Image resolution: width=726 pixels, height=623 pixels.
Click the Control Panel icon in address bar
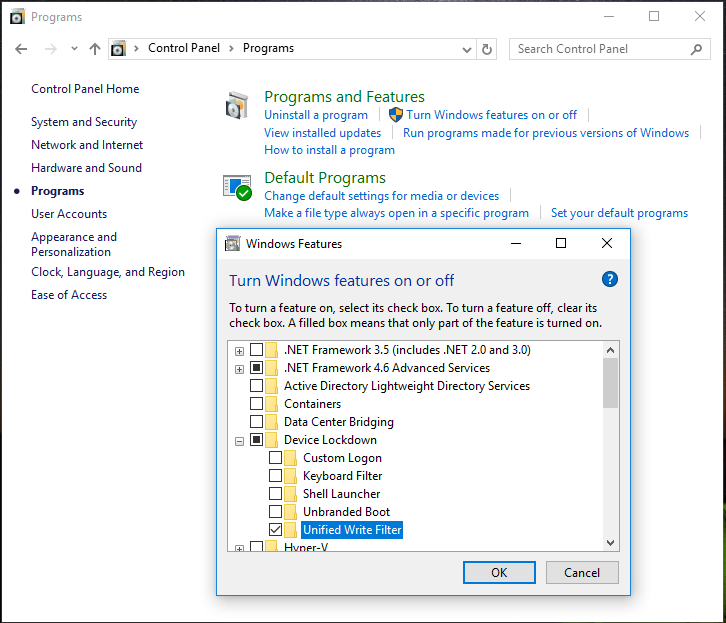[119, 49]
